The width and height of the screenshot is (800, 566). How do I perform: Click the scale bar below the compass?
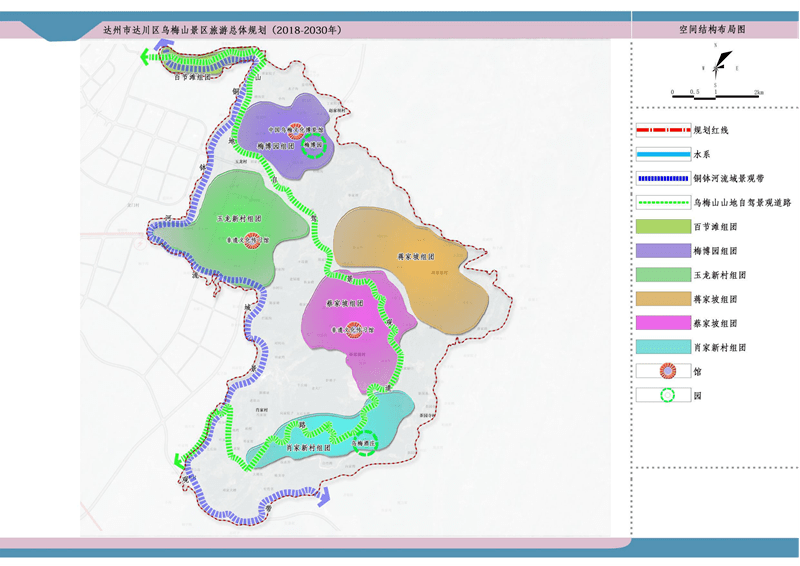pyautogui.click(x=717, y=89)
